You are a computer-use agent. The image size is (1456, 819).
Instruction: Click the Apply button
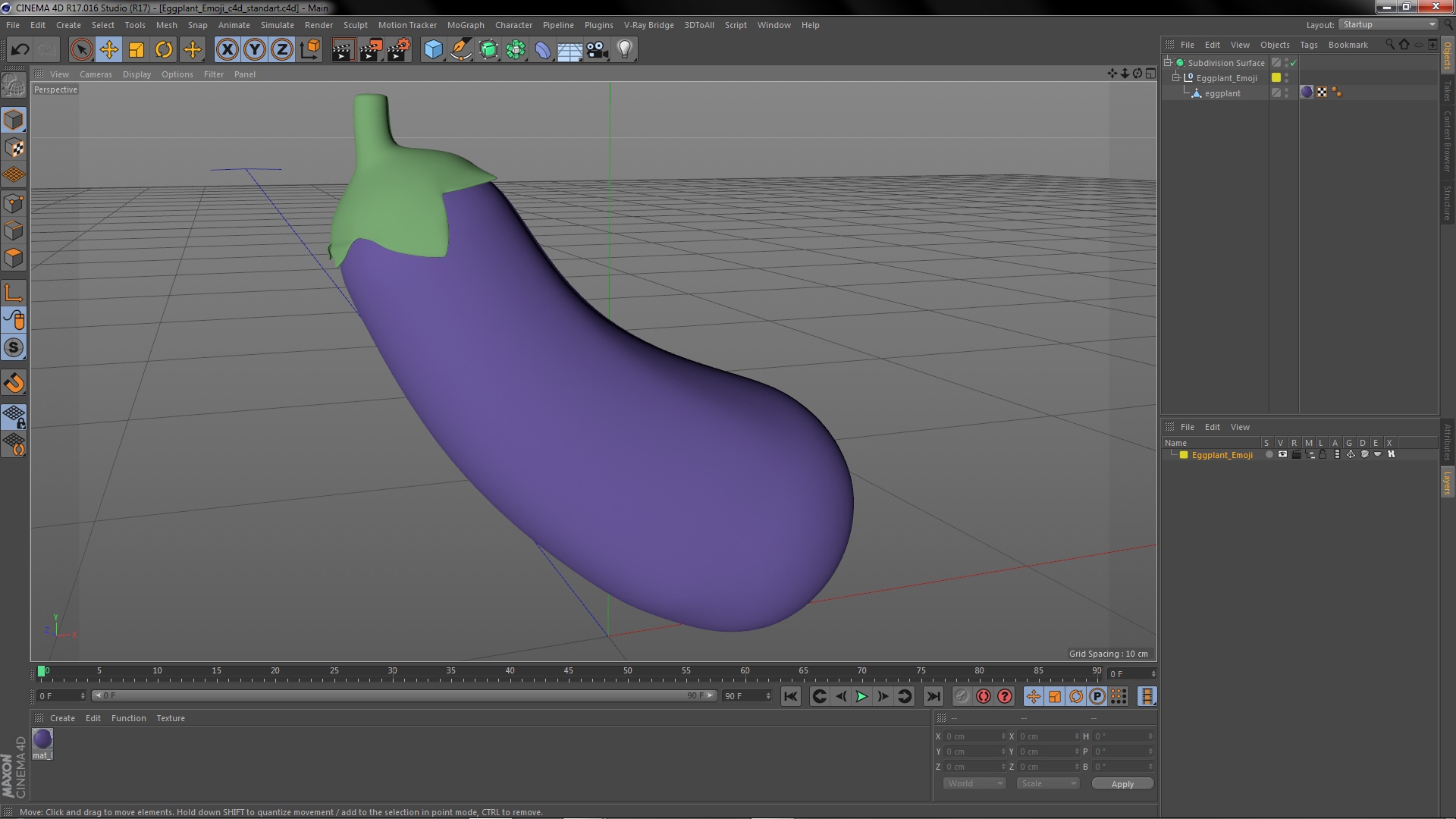point(1122,784)
